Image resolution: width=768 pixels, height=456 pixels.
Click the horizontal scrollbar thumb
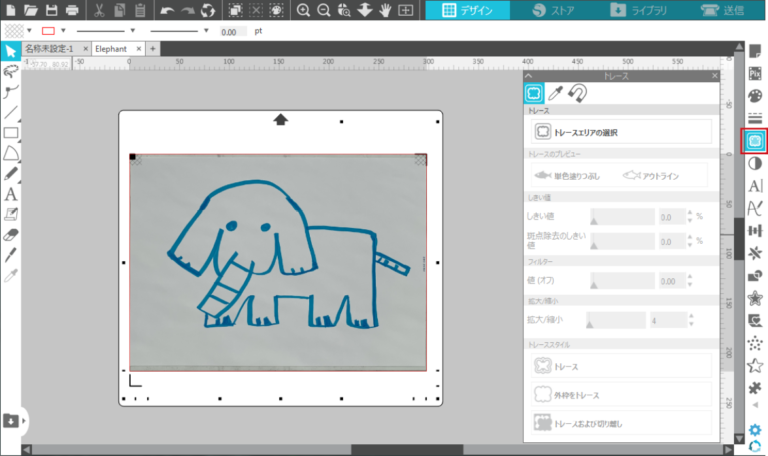(407, 449)
